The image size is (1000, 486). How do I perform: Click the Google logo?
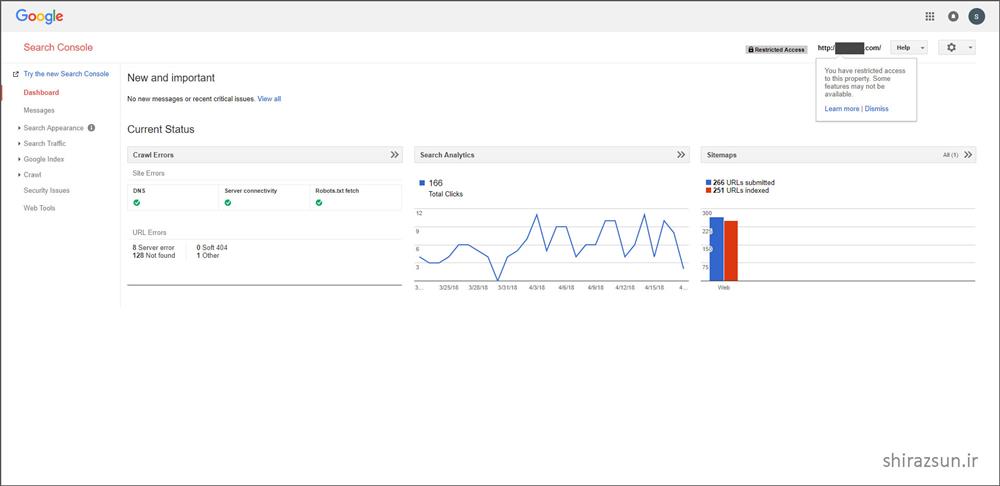point(40,17)
